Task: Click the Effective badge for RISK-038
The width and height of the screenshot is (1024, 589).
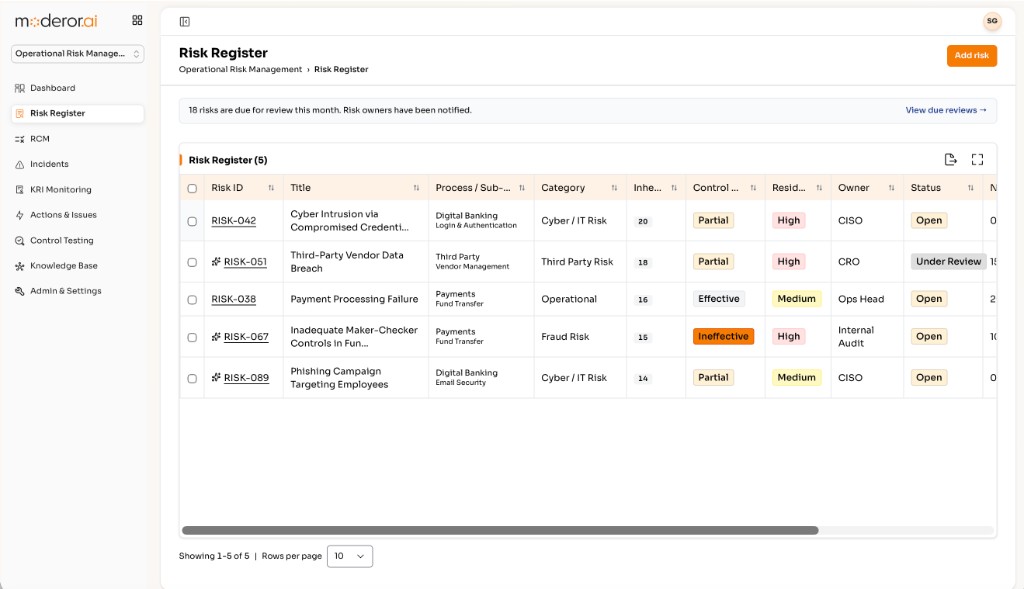Action: 718,299
